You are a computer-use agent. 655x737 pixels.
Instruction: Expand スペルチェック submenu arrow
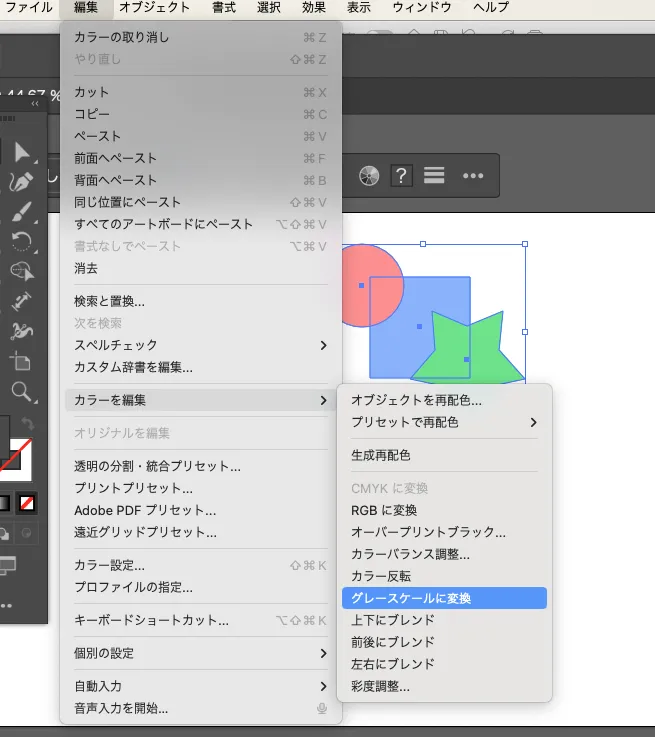pyautogui.click(x=323, y=345)
